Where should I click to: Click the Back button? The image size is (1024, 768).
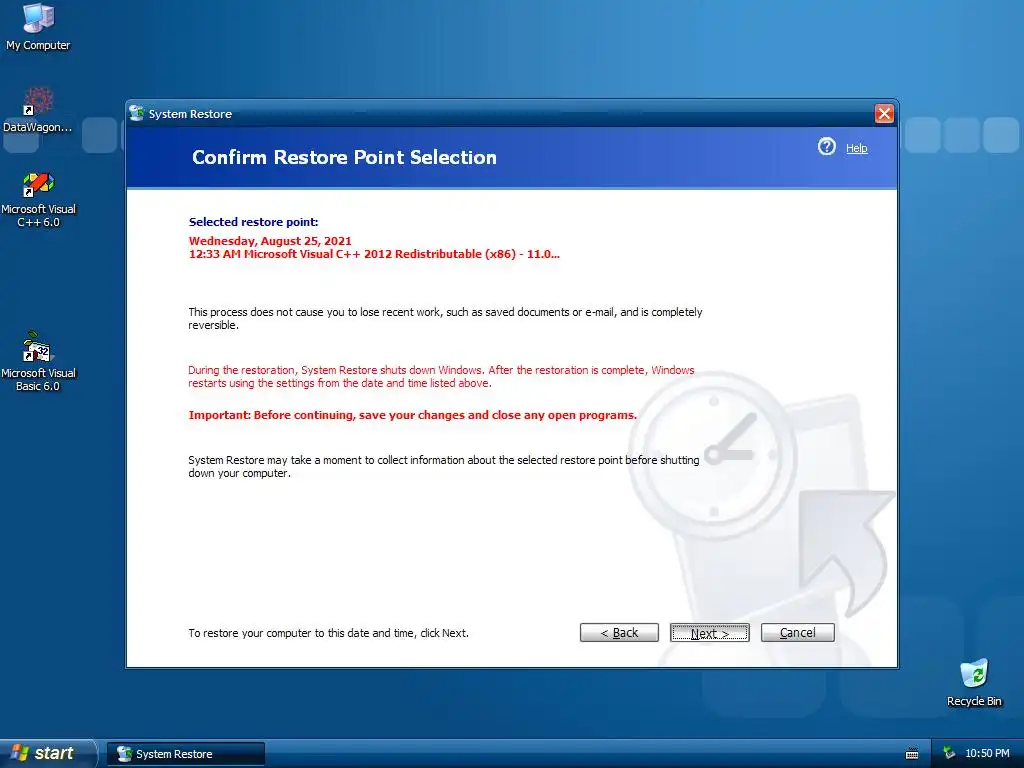click(619, 632)
